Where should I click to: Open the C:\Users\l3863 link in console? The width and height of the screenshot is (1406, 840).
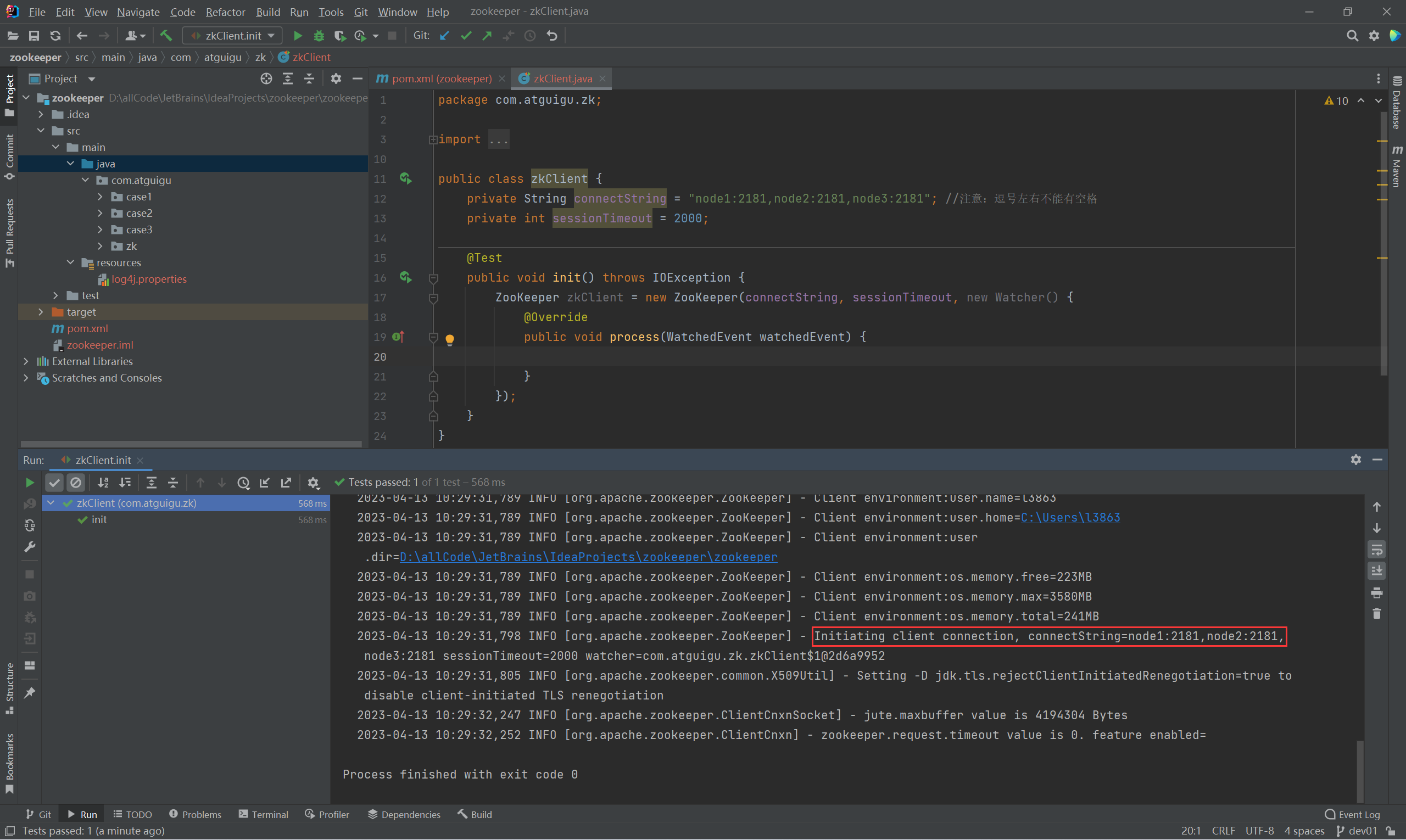[1070, 517]
